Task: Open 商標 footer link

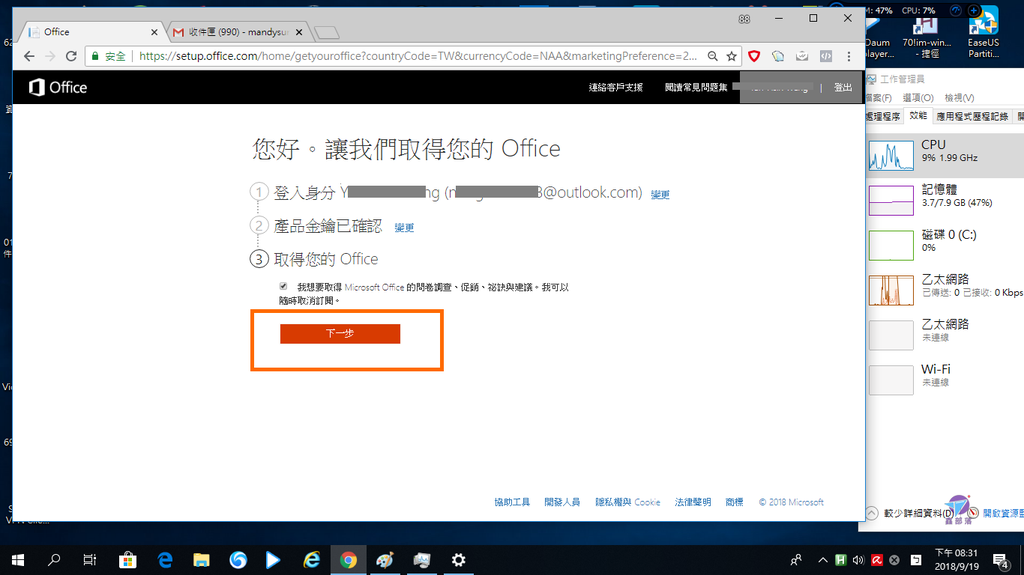Action: (734, 502)
